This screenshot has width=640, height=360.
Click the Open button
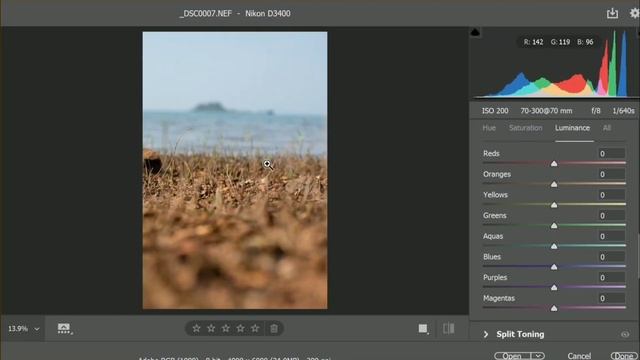click(x=512, y=356)
